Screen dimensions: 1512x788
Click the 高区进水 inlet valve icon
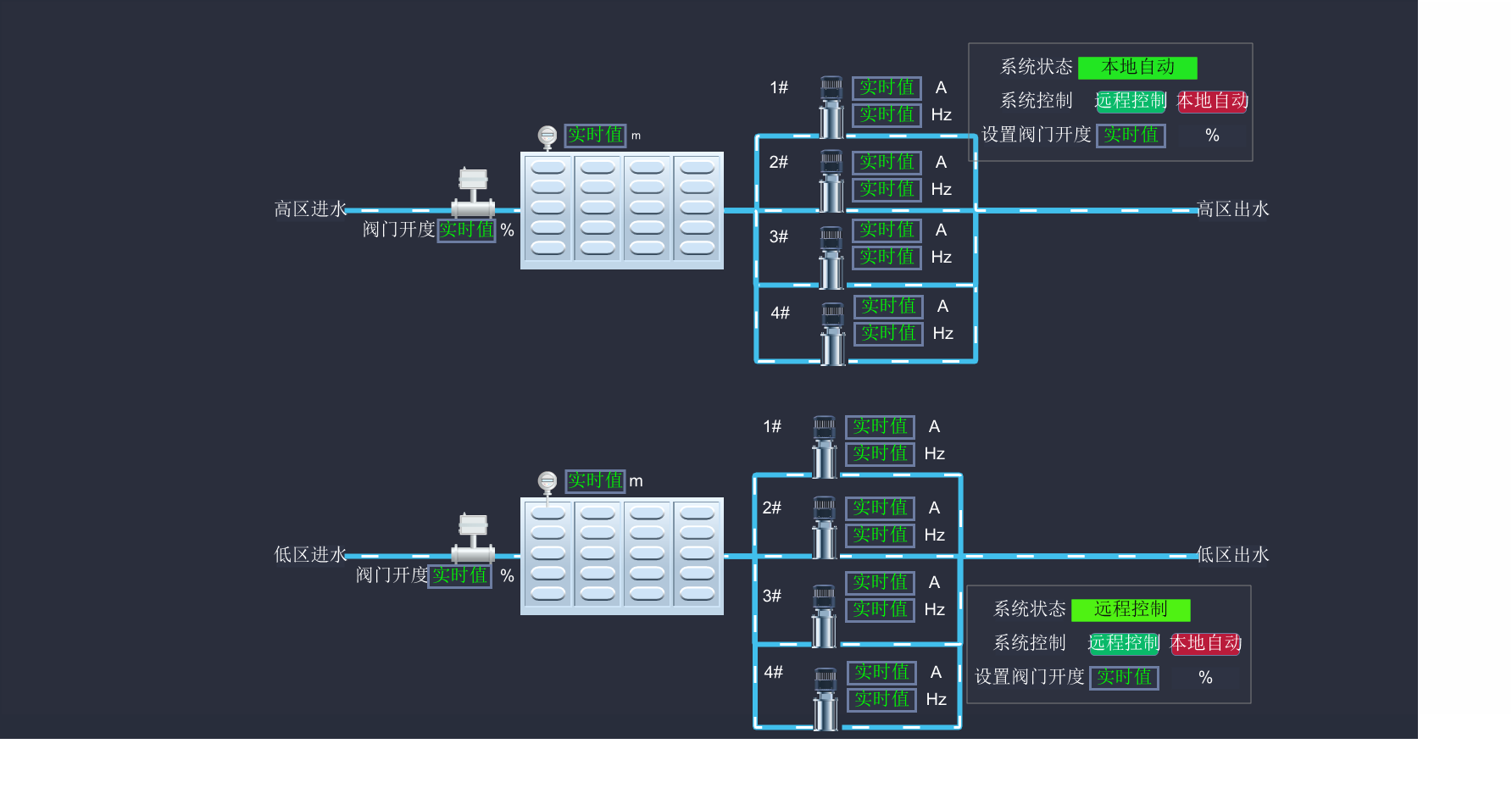473,194
